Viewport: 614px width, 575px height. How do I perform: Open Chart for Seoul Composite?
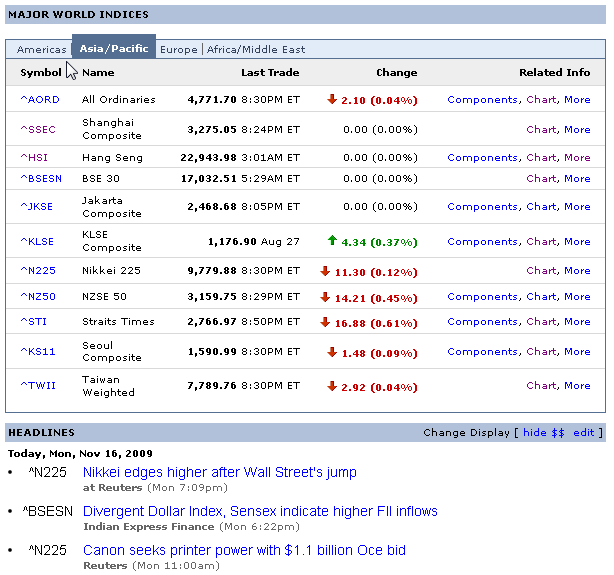point(541,352)
